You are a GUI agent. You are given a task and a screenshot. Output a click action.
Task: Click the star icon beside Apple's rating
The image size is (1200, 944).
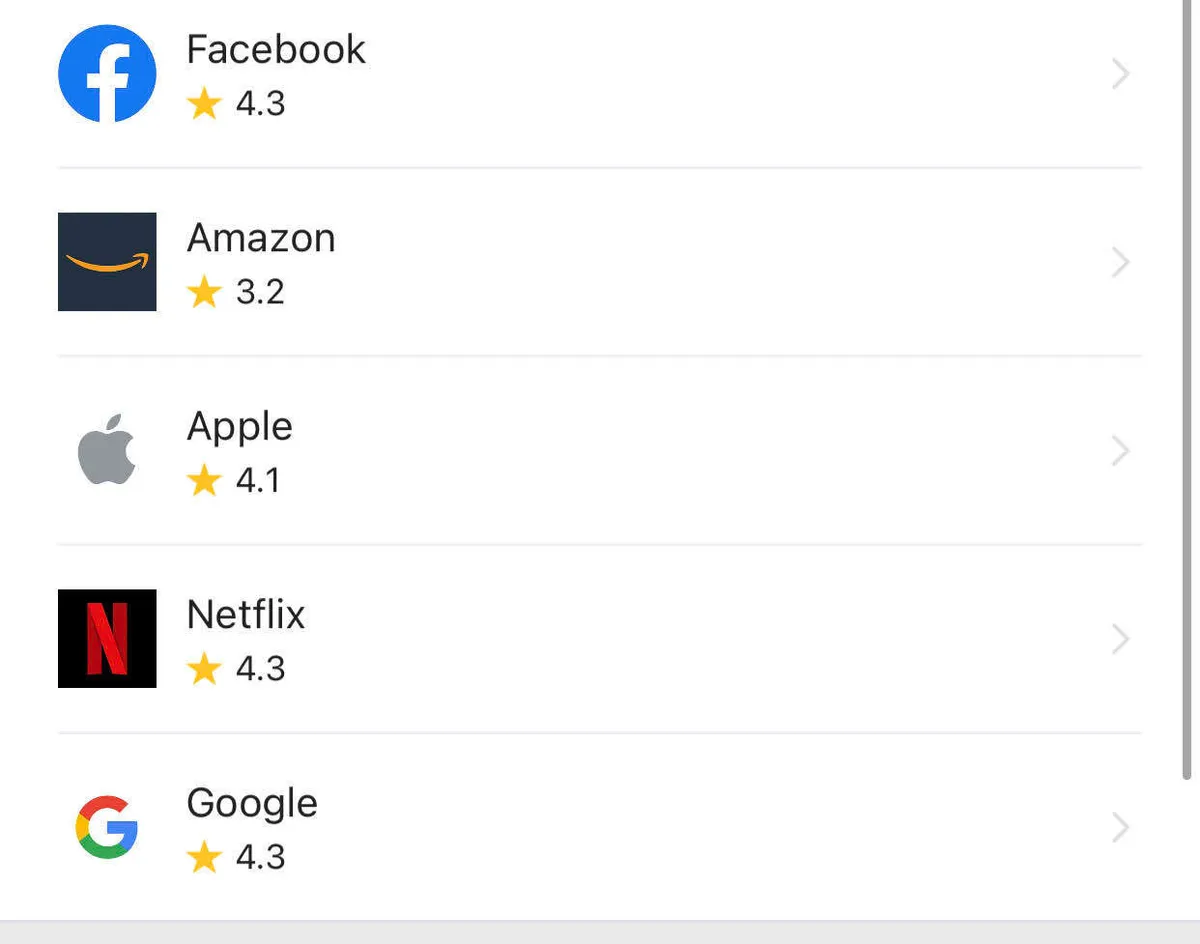204,480
